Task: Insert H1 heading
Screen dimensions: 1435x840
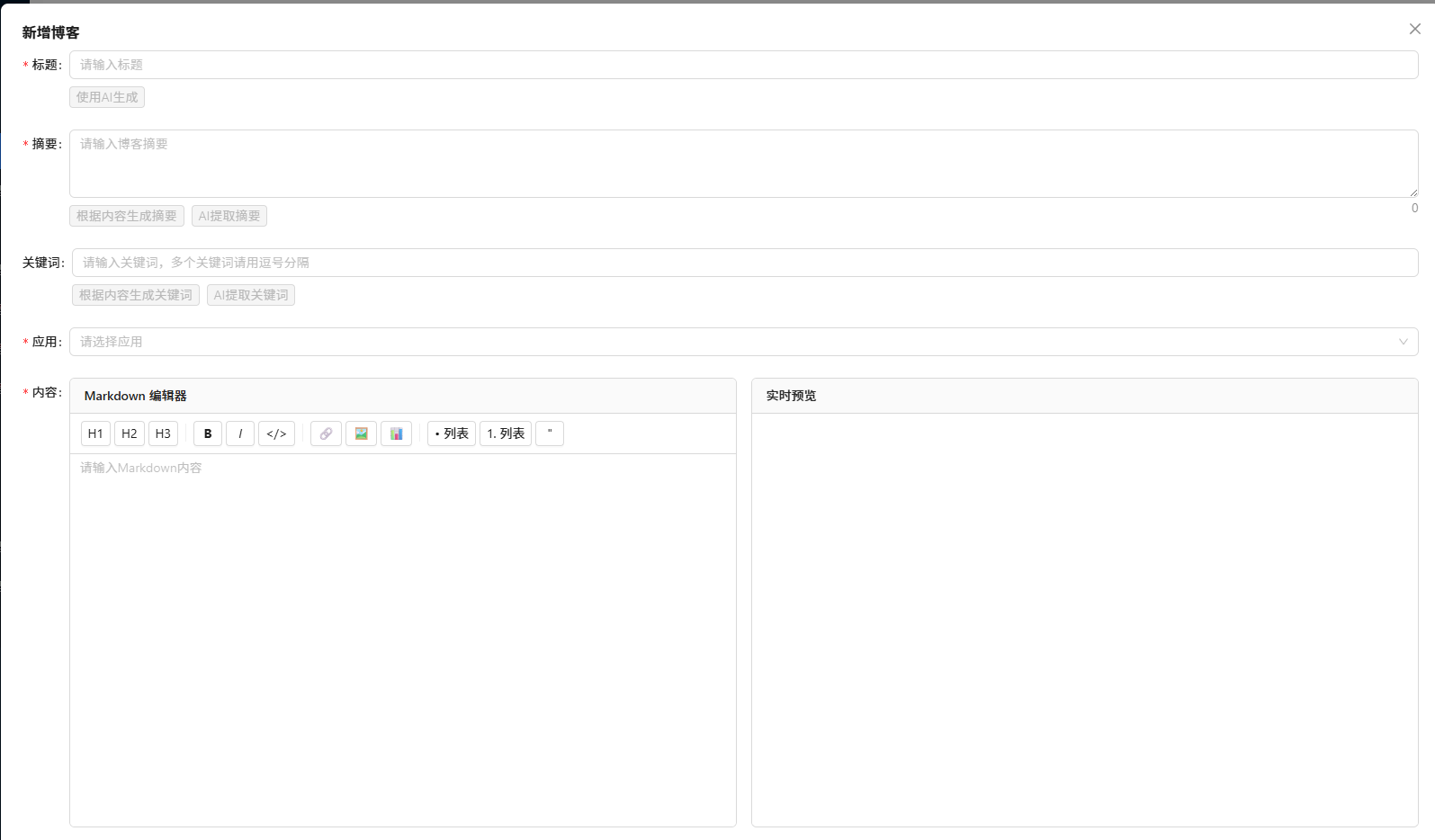Action: click(x=95, y=433)
